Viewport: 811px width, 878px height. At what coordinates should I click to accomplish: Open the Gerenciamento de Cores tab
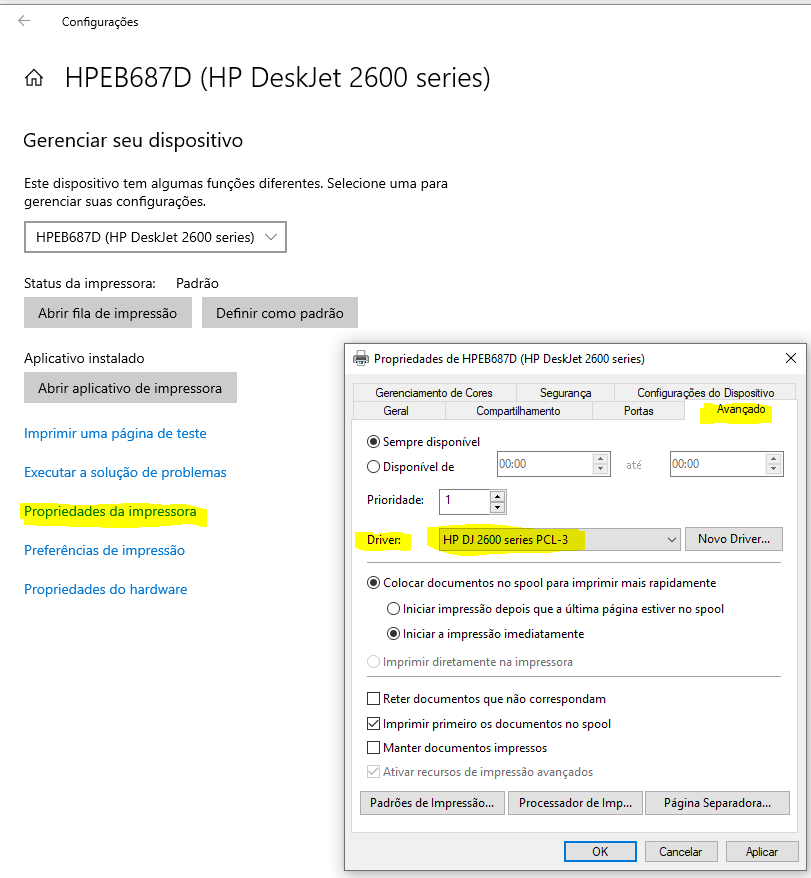(434, 393)
